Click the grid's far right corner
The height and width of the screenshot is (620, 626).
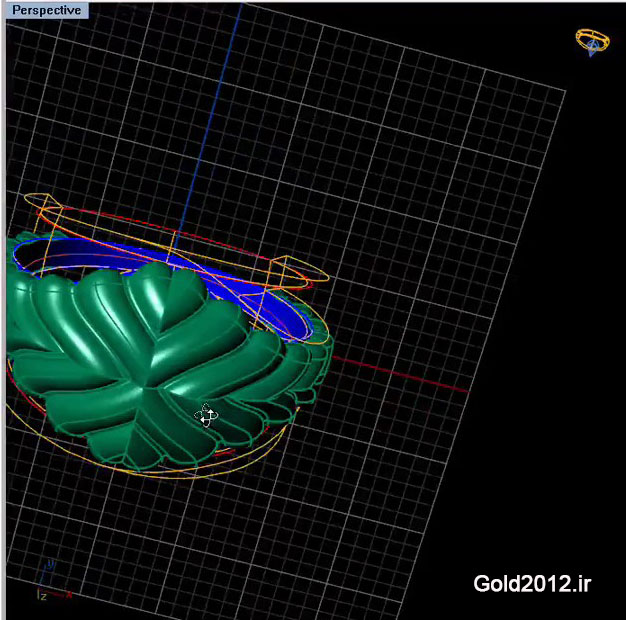565,92
